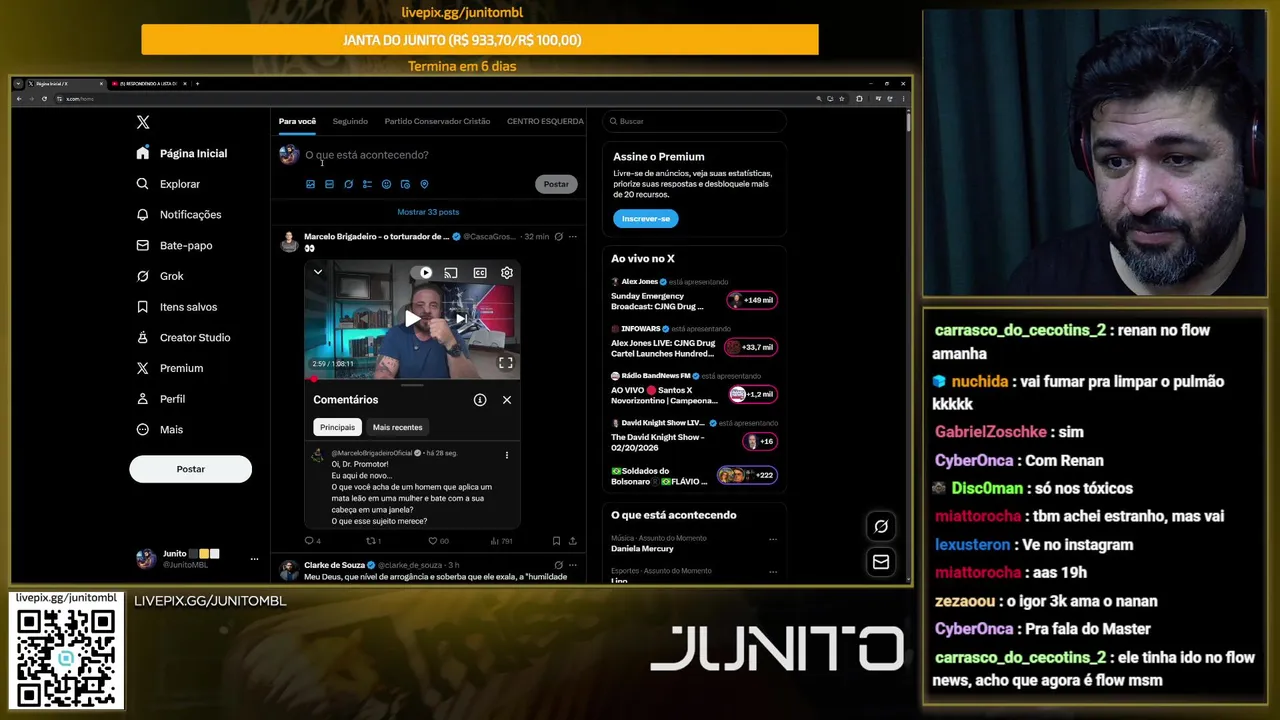Viewport: 1280px width, 720px height.
Task: Repost the Marcelo Brigadeiro post
Action: click(x=374, y=541)
